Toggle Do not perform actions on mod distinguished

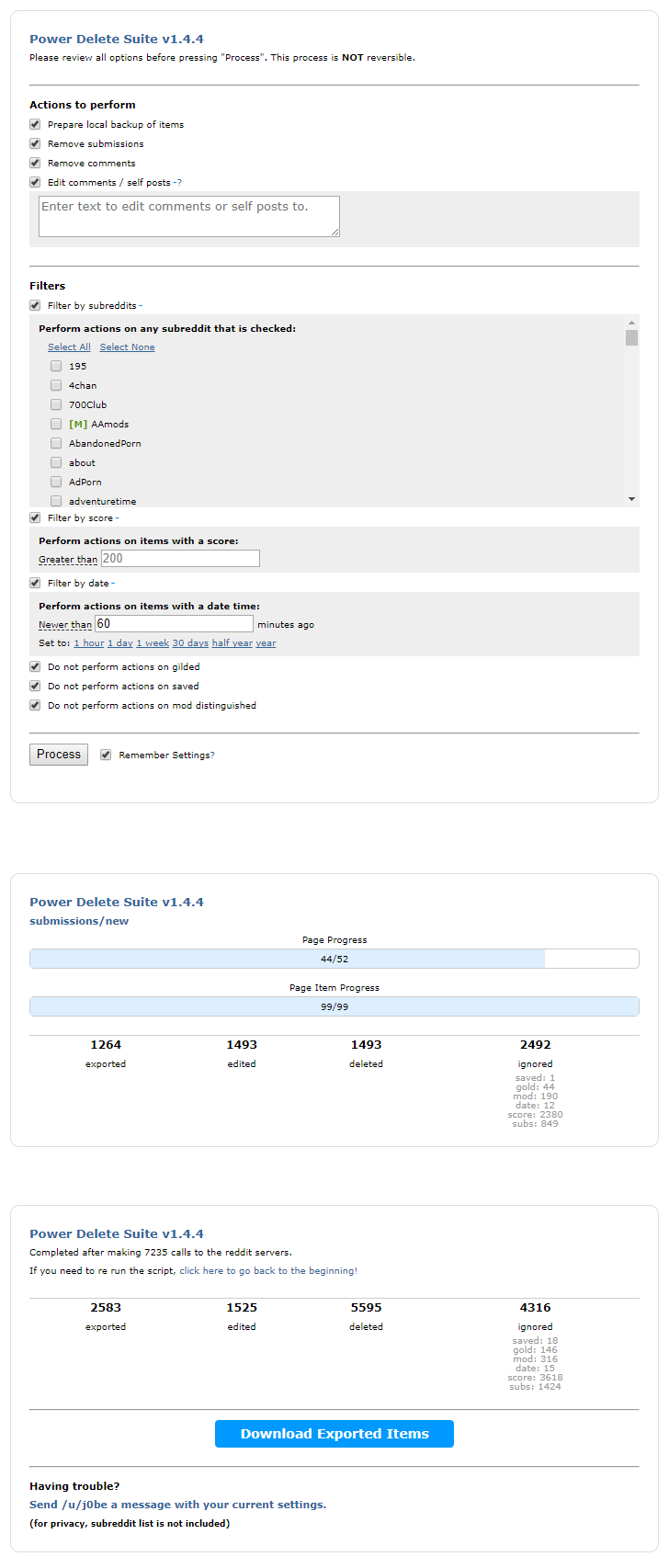pyautogui.click(x=35, y=705)
